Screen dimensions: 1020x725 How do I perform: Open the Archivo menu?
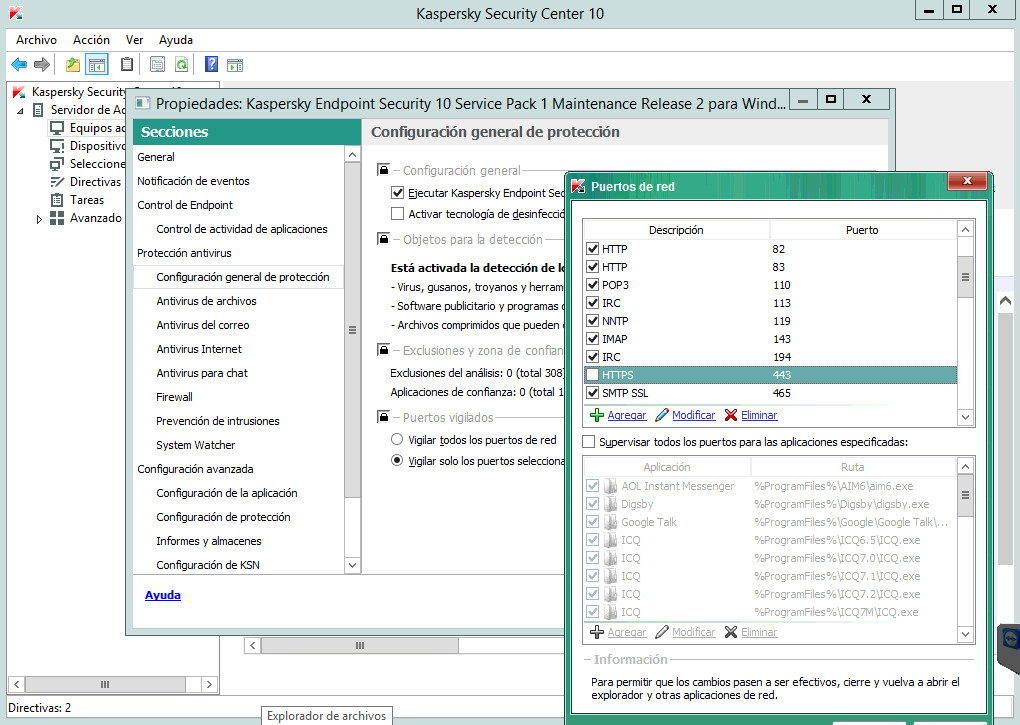pyautogui.click(x=36, y=40)
